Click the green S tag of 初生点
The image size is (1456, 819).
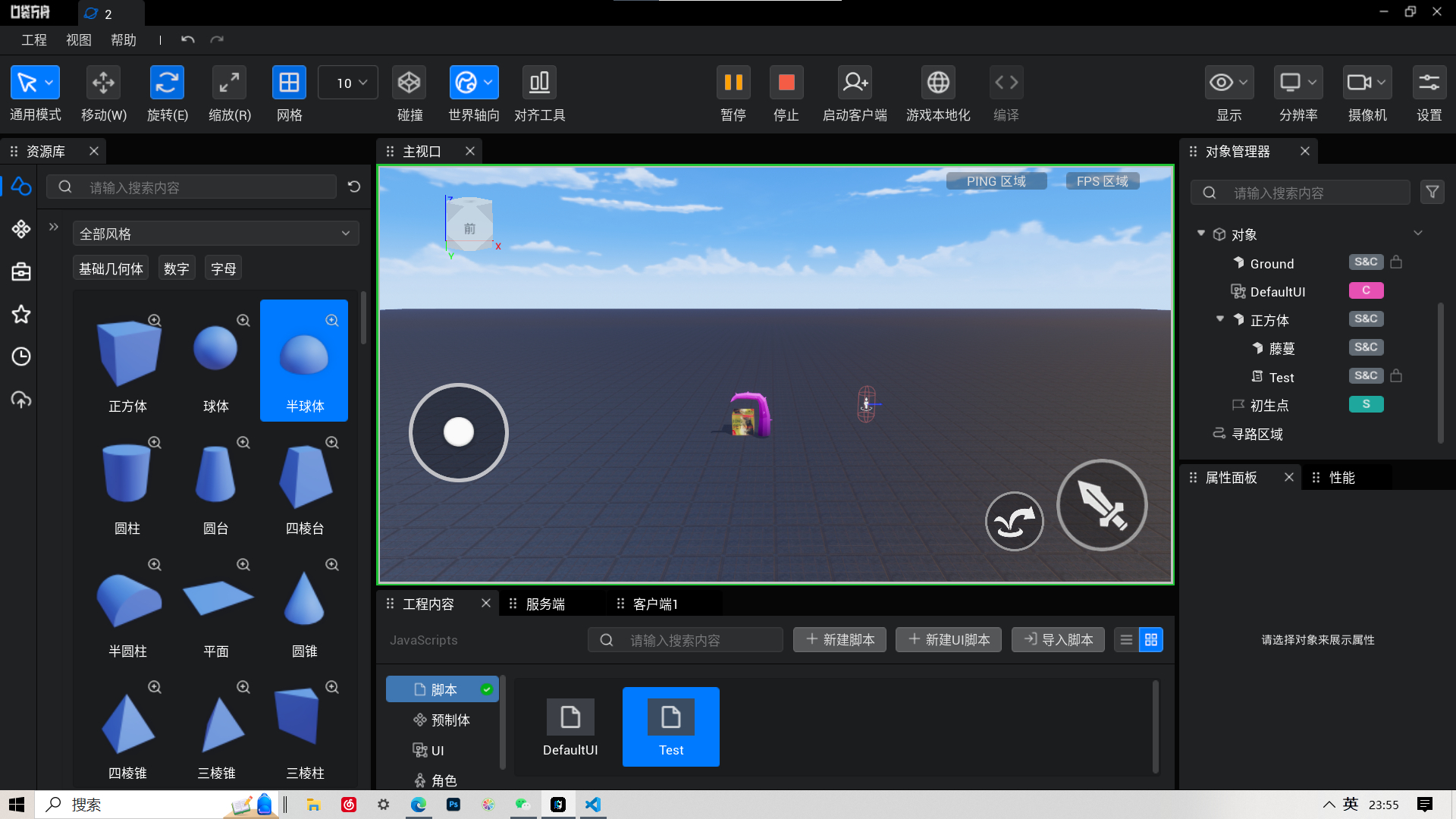(x=1367, y=404)
